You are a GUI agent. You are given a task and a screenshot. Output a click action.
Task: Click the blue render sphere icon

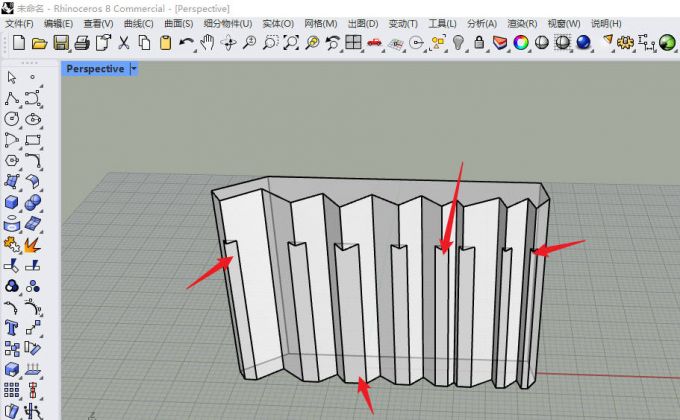tap(584, 43)
